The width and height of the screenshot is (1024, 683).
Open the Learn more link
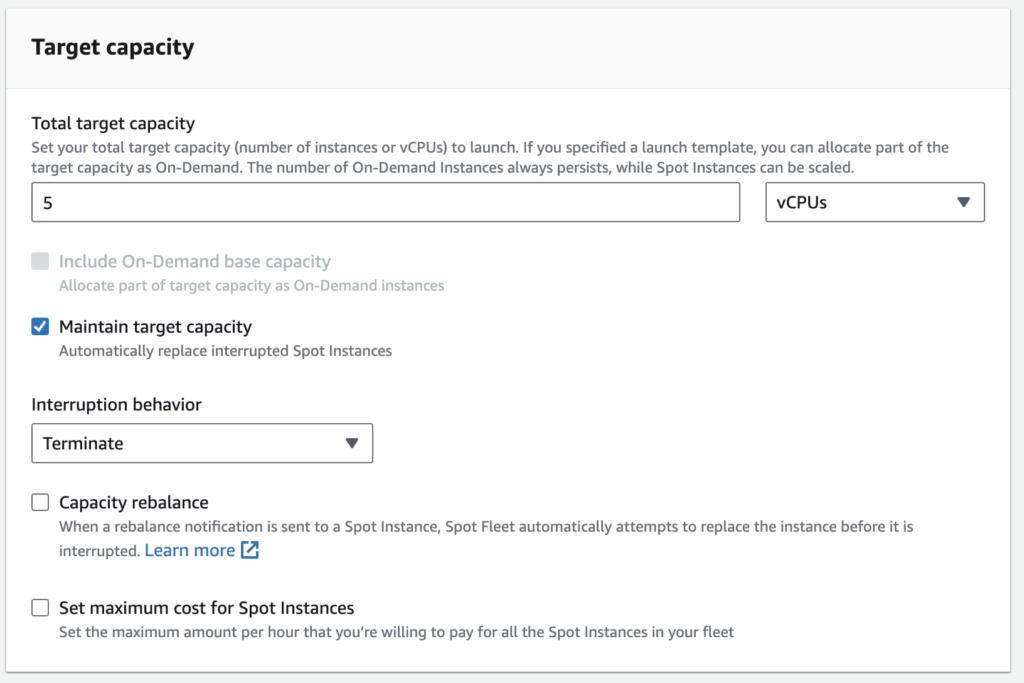click(190, 550)
